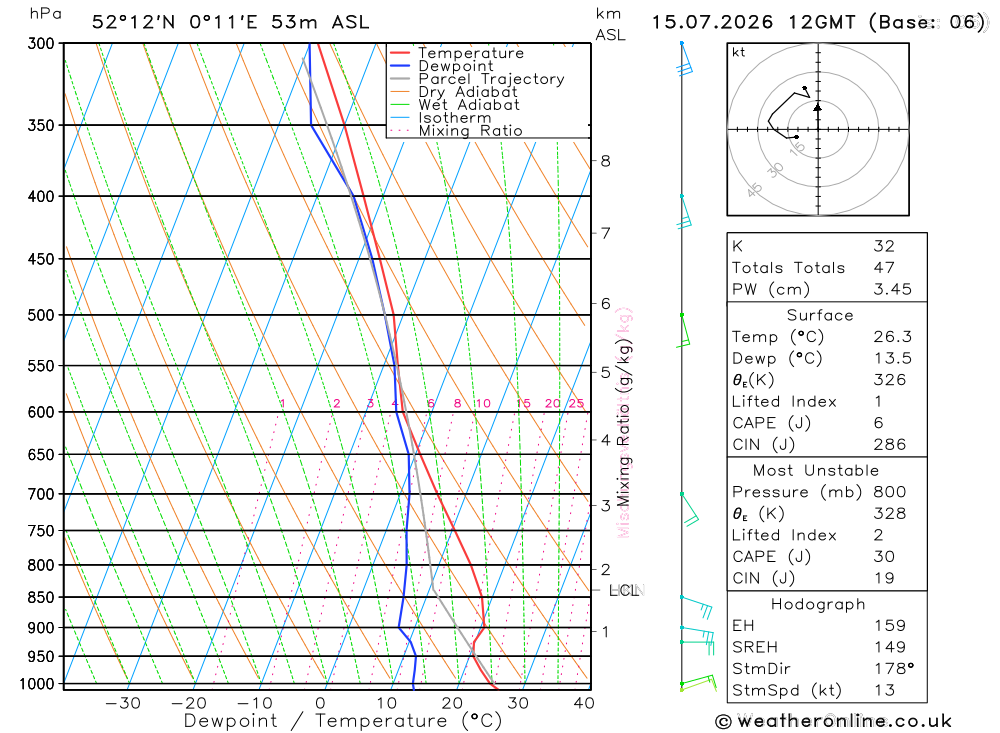
Task: Click Most Unstable Pressure value 800
Action: tap(890, 492)
